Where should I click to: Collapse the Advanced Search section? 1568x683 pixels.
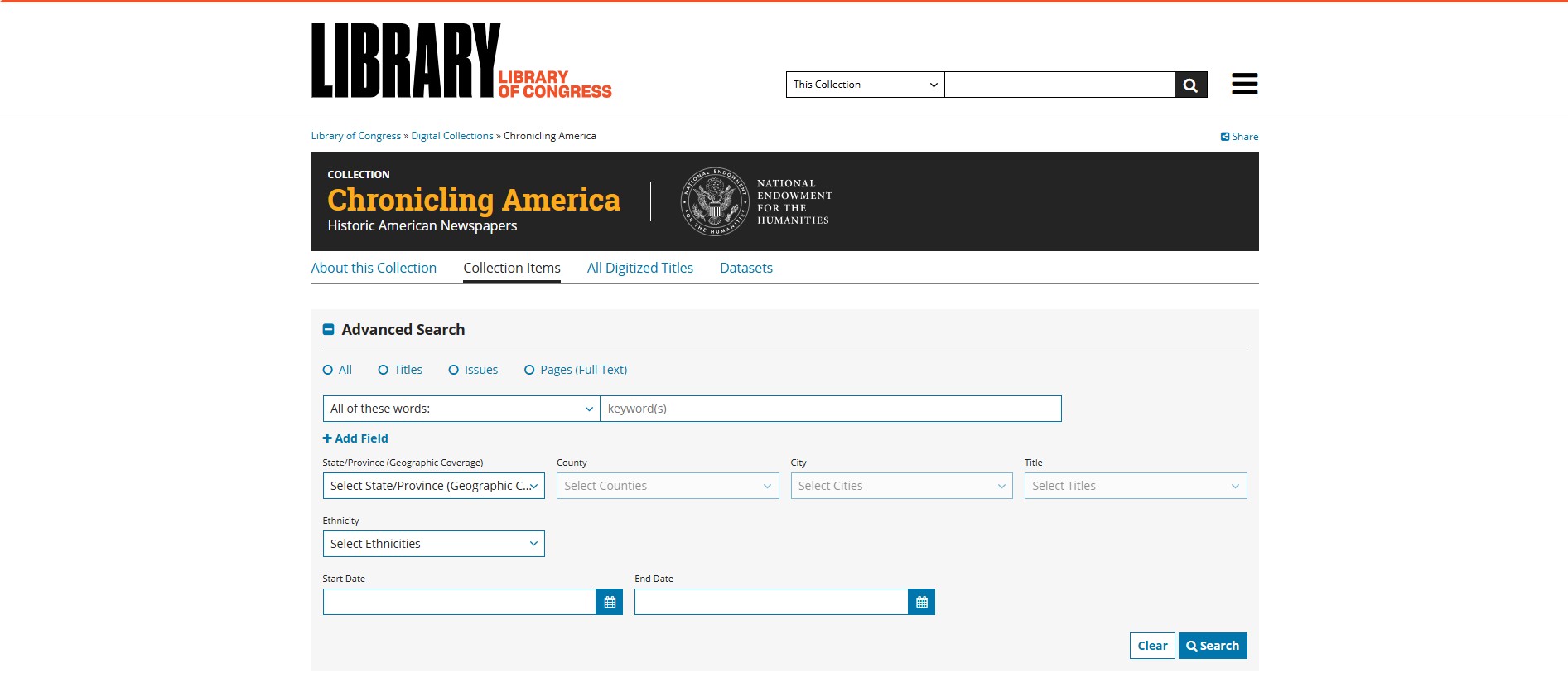tap(328, 330)
